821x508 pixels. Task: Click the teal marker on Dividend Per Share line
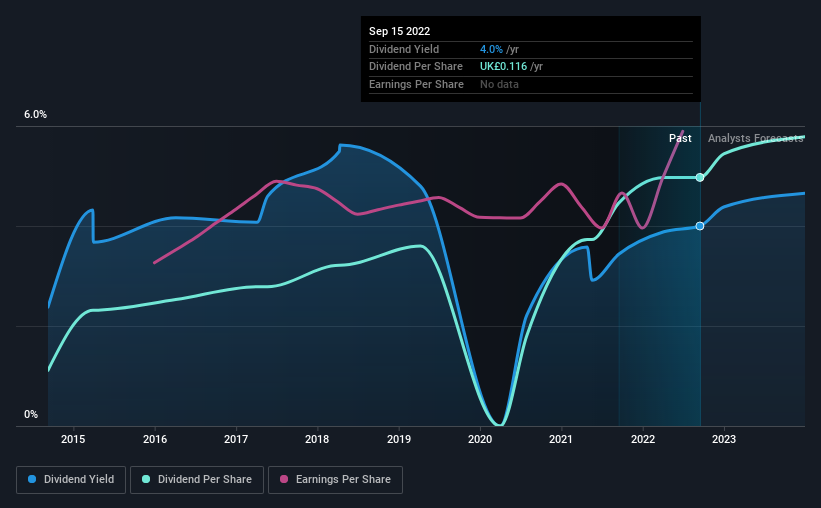[x=700, y=178]
